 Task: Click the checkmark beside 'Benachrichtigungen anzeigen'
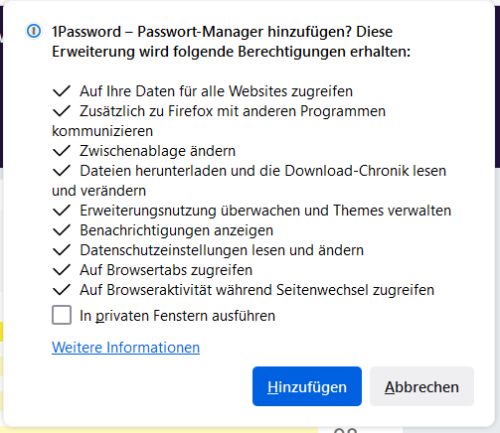coord(61,230)
